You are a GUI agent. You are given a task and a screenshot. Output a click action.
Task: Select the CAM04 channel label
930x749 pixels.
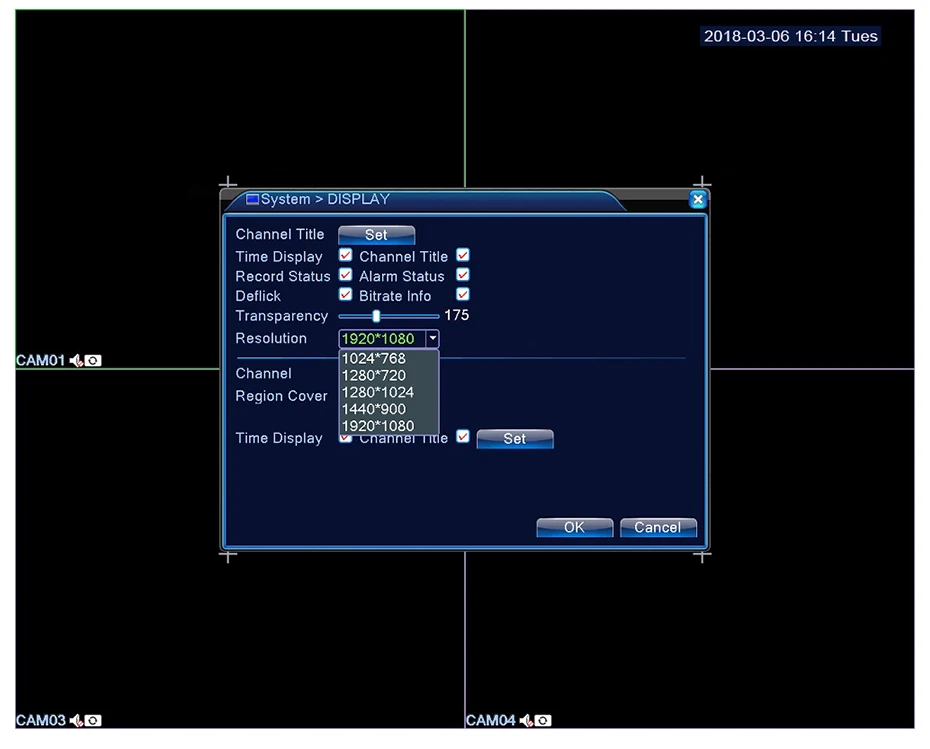click(491, 721)
